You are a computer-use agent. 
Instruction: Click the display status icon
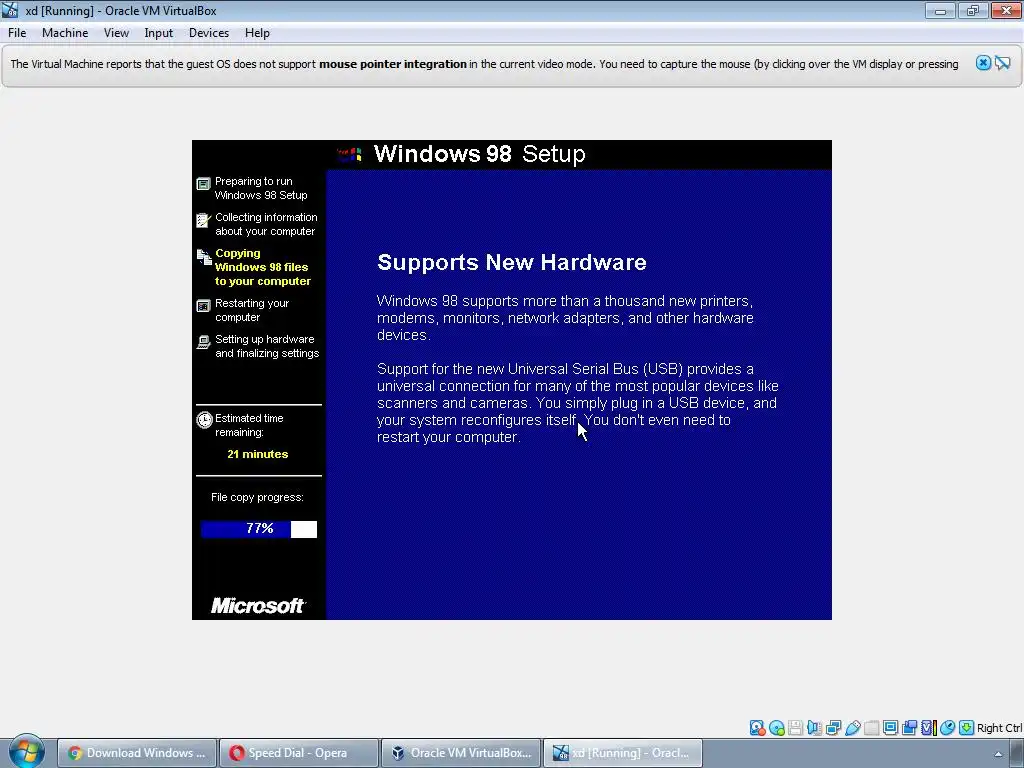tap(890, 728)
